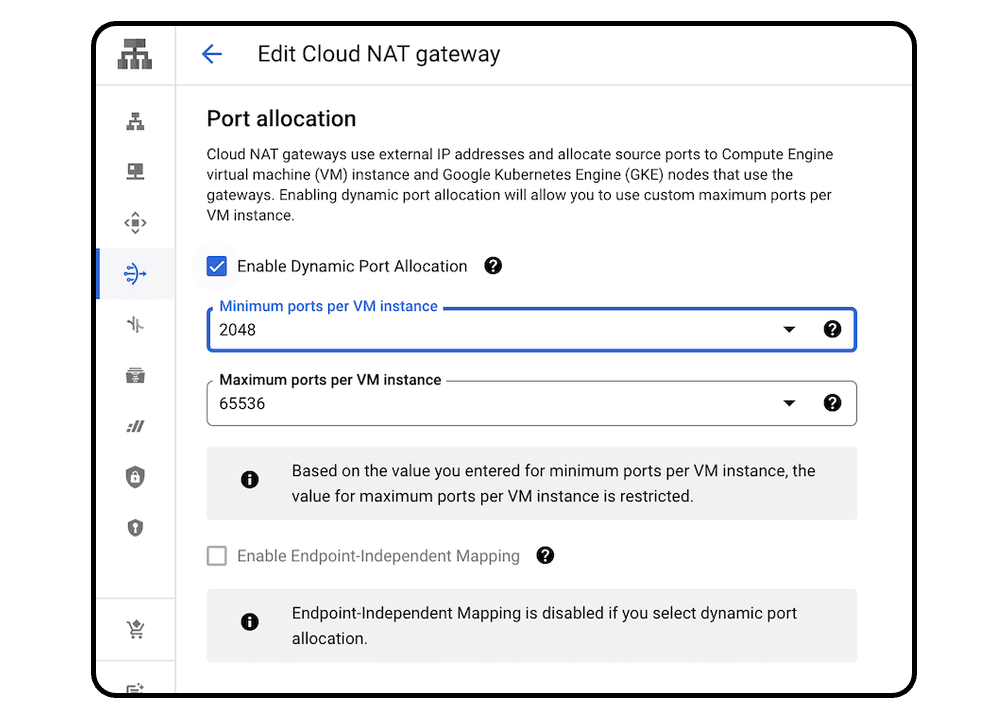Open the firewall-style box sidebar icon
Image resolution: width=1008 pixels, height=720 pixels.
click(135, 375)
